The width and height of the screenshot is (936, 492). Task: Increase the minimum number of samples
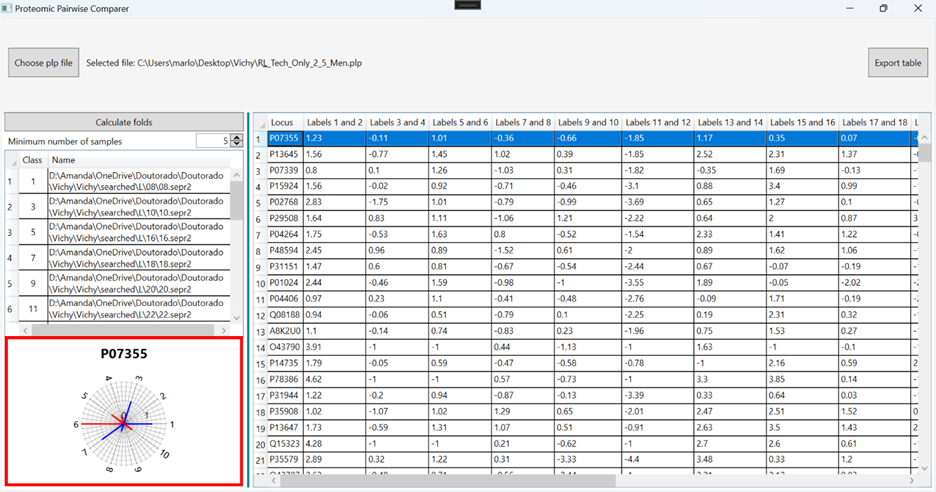(x=237, y=137)
